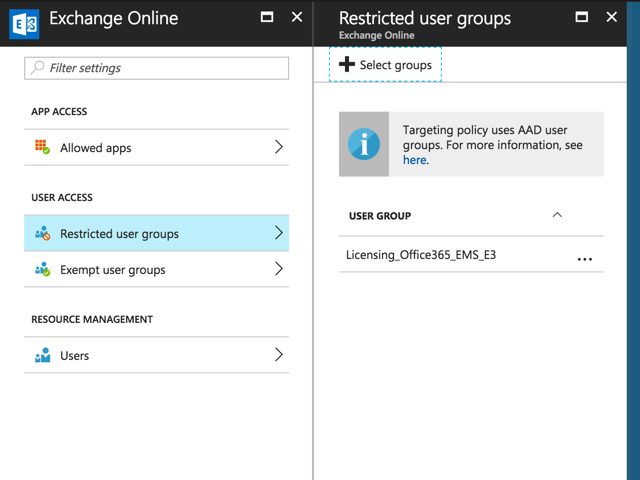The width and height of the screenshot is (640, 480).
Task: Click the Users people icon
Action: (x=42, y=355)
